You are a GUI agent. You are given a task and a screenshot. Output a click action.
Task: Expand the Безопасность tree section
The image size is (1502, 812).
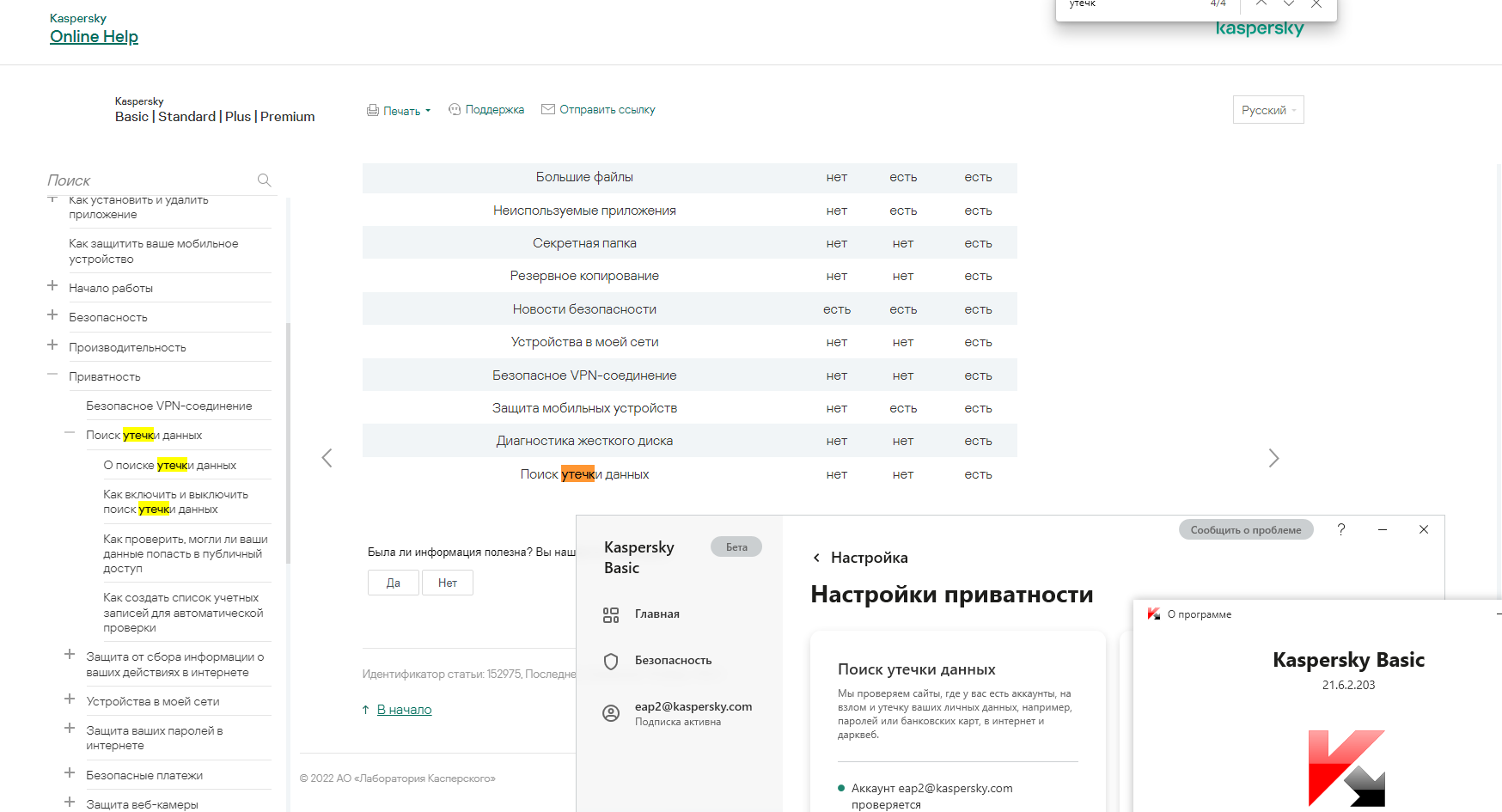[52, 315]
